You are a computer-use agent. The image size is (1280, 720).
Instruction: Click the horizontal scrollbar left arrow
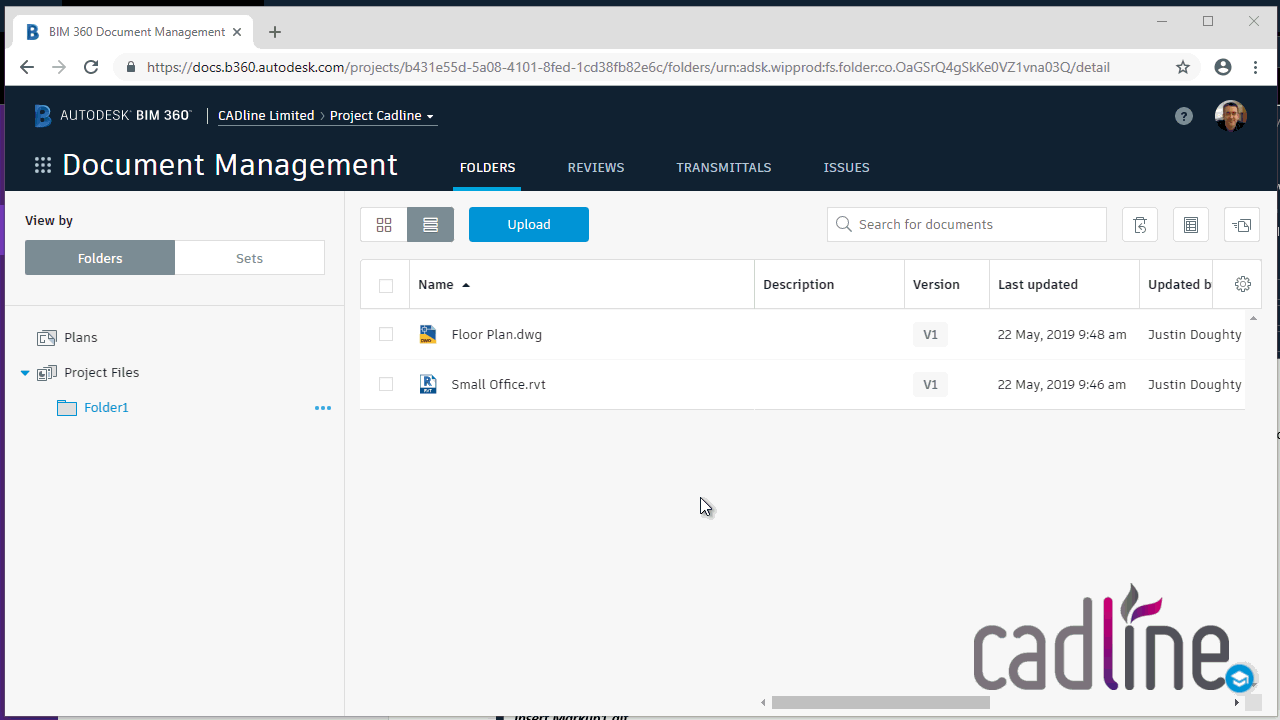[x=765, y=703]
